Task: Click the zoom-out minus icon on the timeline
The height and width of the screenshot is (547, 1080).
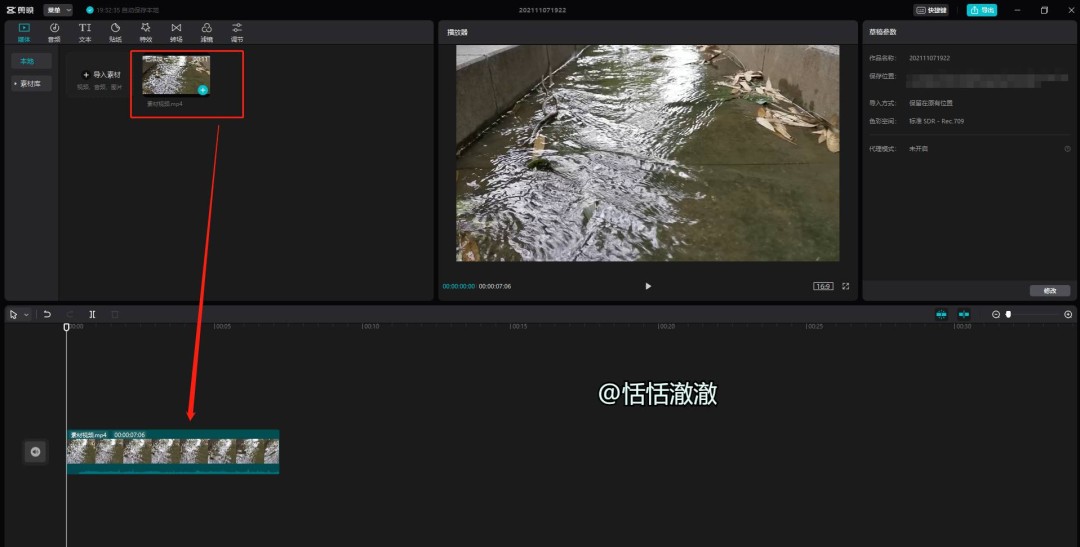Action: click(995, 314)
